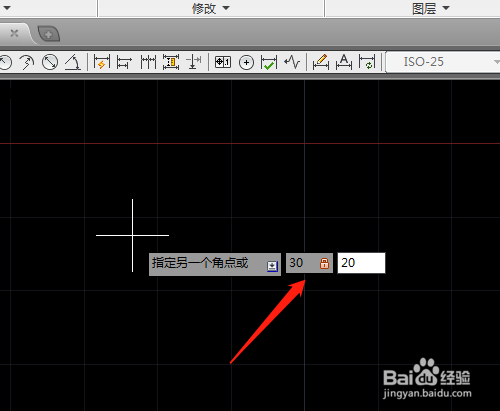Screen dimensions: 500x411
Task: Select the Baseline dimension tool
Action: point(124,62)
